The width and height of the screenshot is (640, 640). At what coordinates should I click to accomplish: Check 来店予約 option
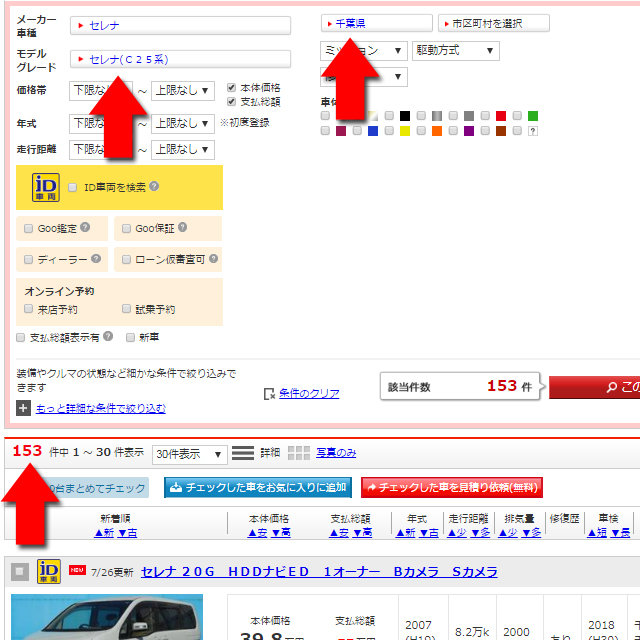[x=28, y=308]
